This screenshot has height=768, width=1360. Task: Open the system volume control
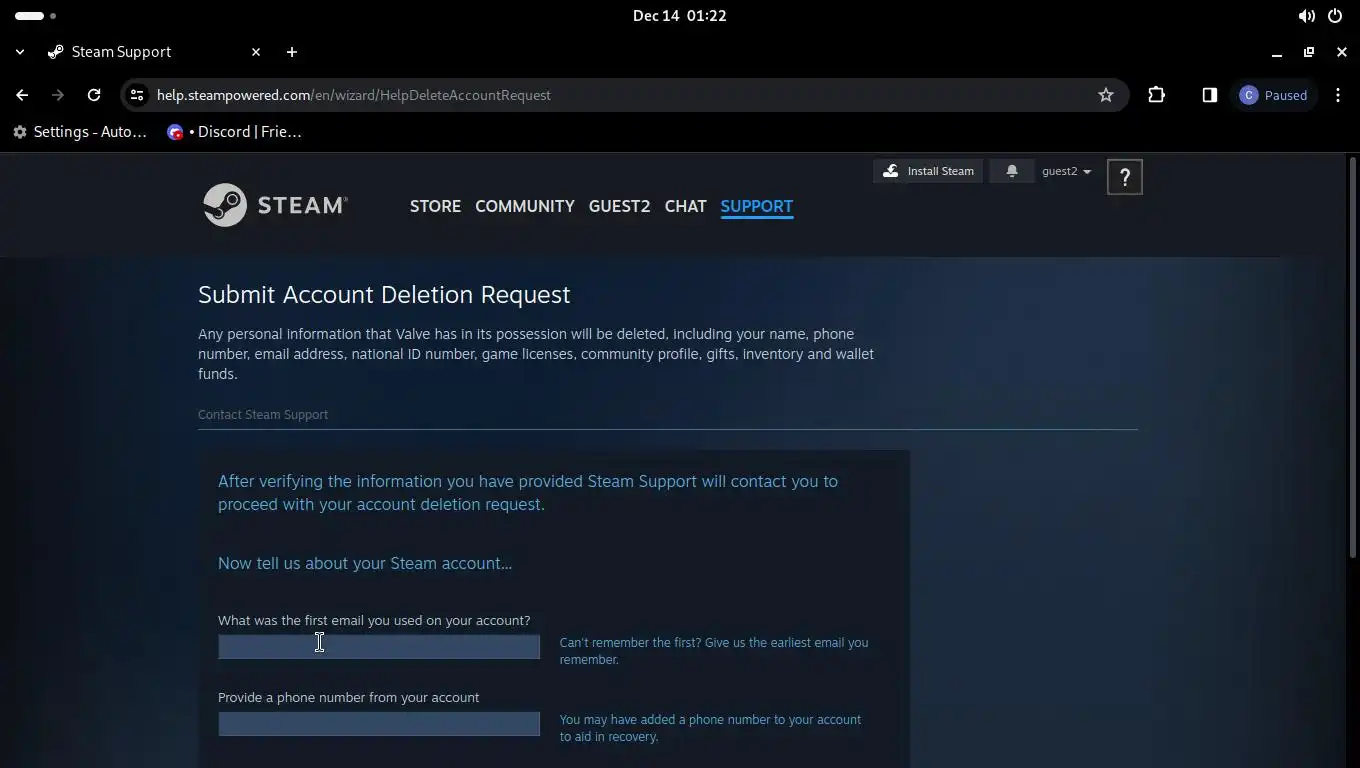click(1306, 16)
